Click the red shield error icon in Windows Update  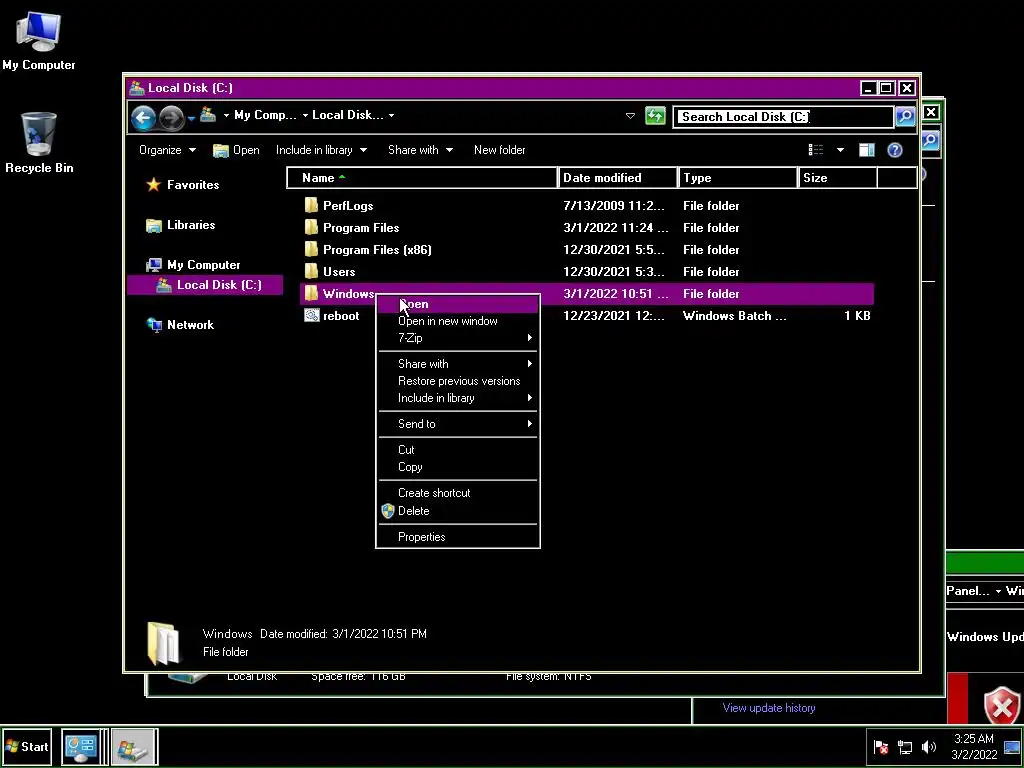coord(1002,706)
